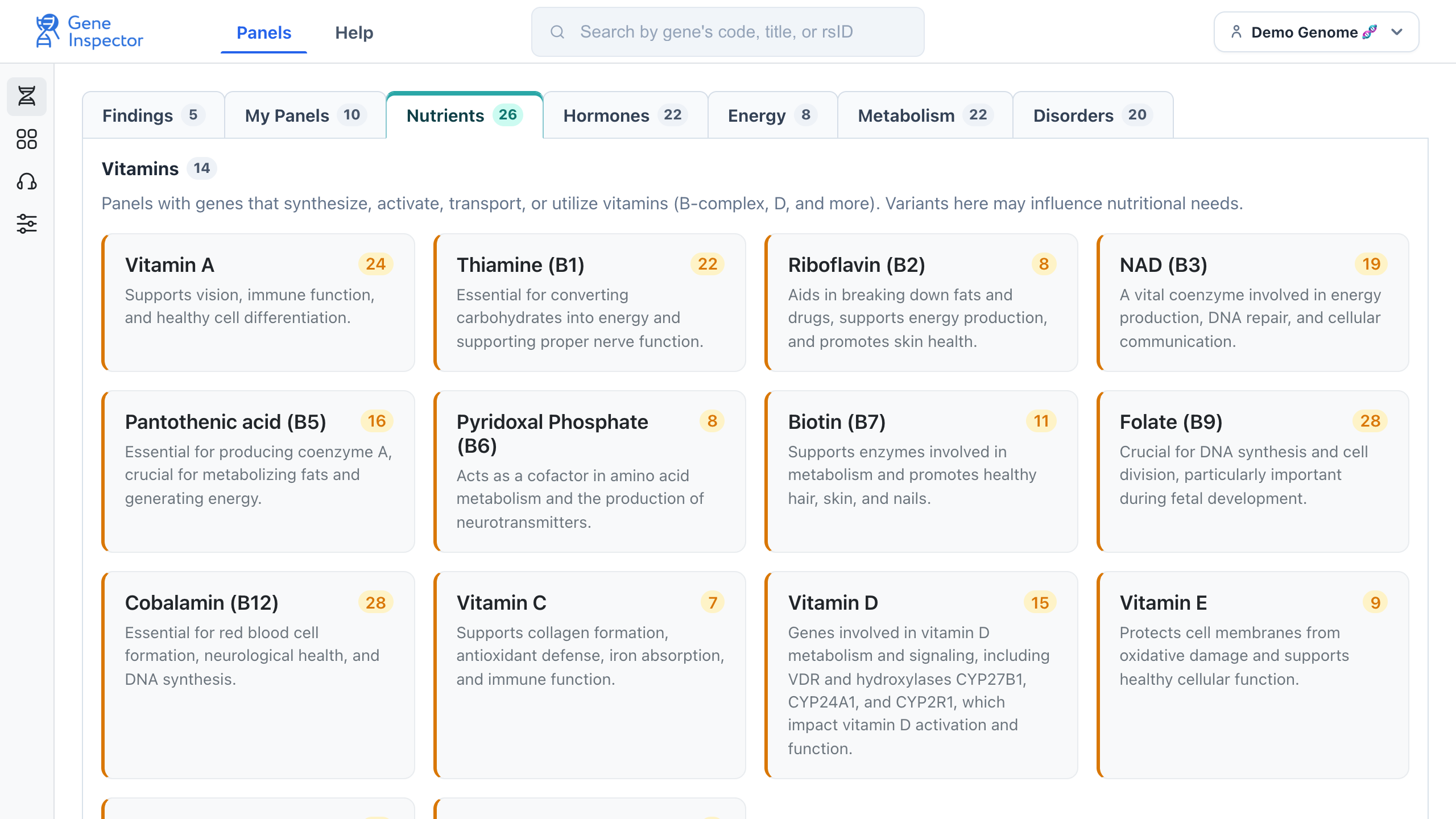
Task: Click the Vitamins panels description text
Action: (672, 203)
